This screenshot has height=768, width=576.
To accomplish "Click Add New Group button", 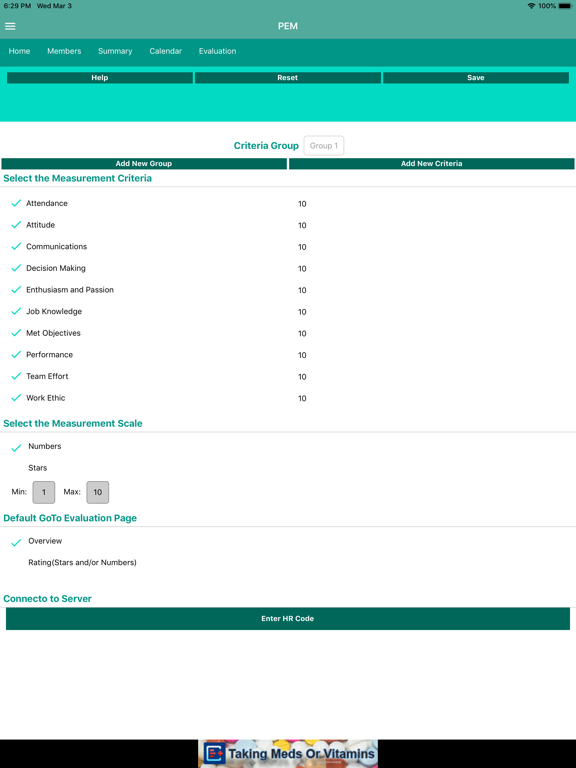I will [x=144, y=164].
